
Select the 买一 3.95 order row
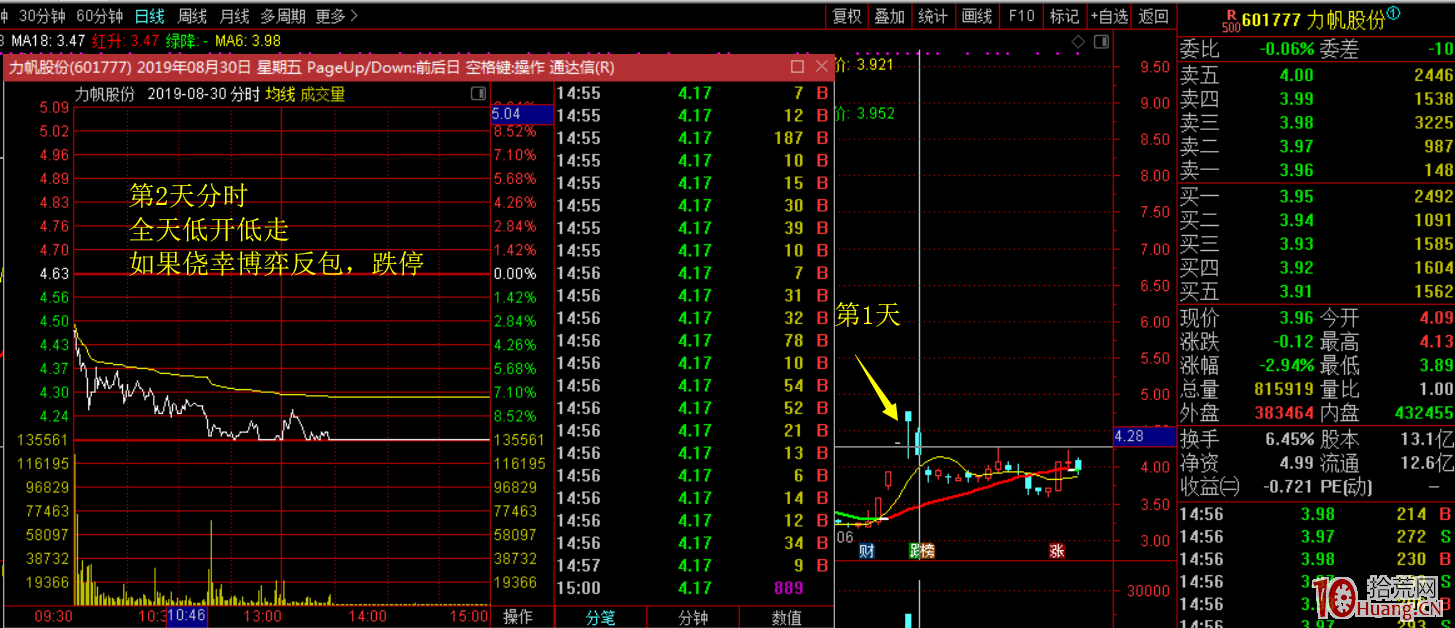[x=1316, y=196]
